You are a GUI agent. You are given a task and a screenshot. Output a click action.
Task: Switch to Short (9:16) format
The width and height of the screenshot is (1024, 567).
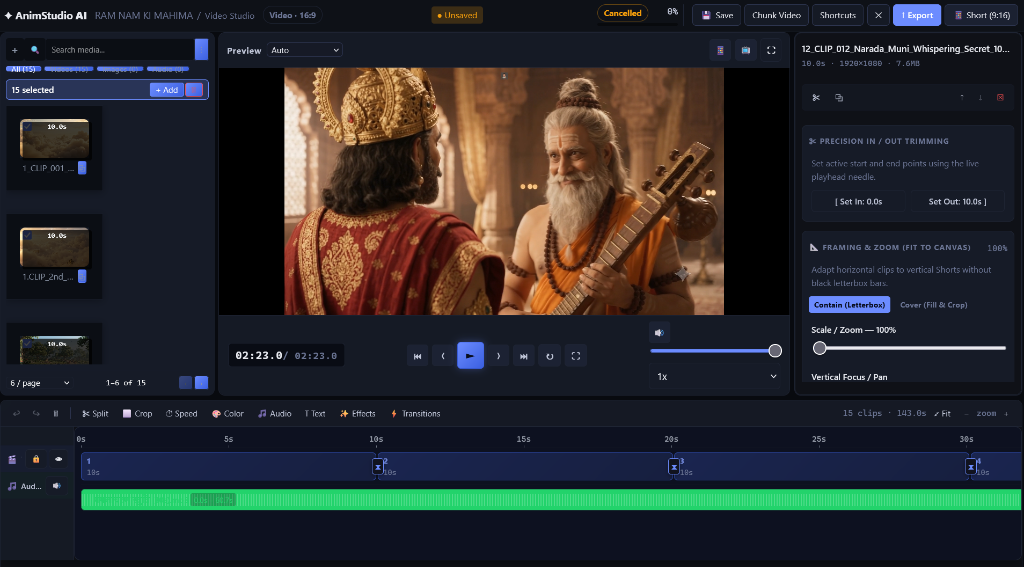983,15
